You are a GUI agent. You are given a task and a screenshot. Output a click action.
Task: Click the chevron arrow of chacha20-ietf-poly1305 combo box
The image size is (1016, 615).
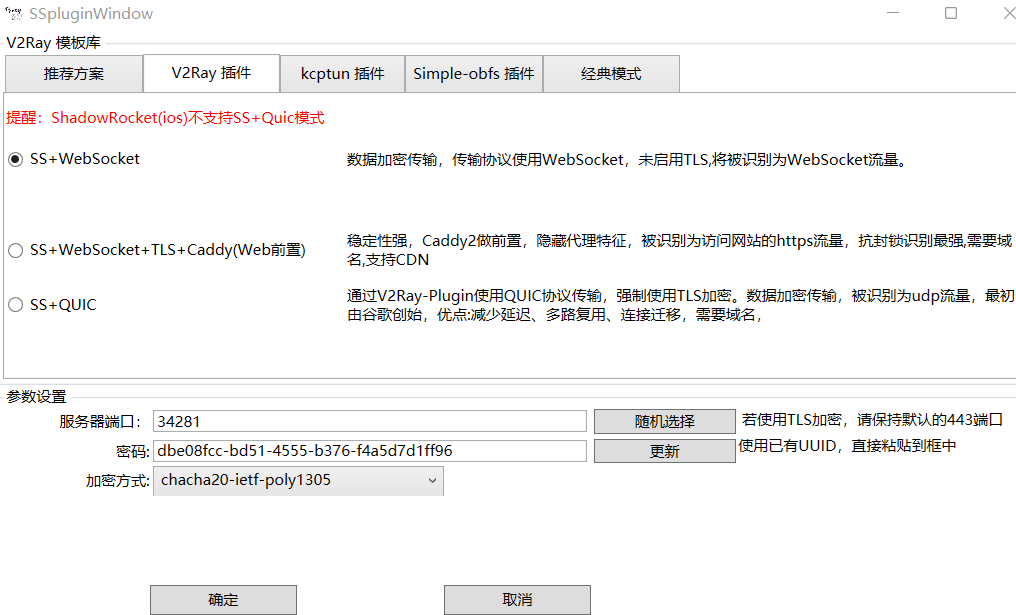(x=432, y=481)
